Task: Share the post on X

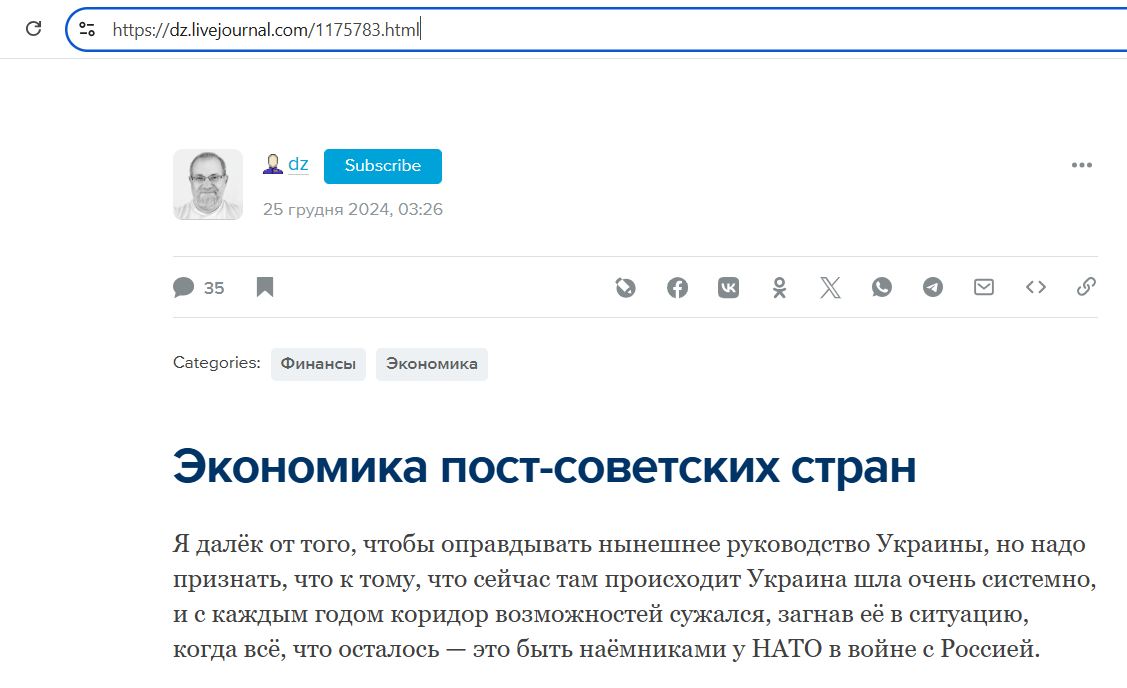Action: coord(830,288)
